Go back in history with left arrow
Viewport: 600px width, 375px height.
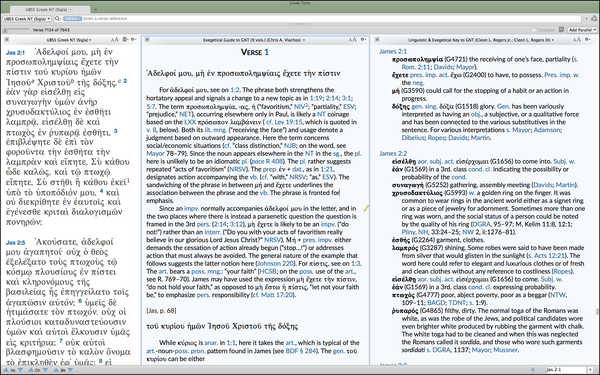pyautogui.click(x=533, y=370)
